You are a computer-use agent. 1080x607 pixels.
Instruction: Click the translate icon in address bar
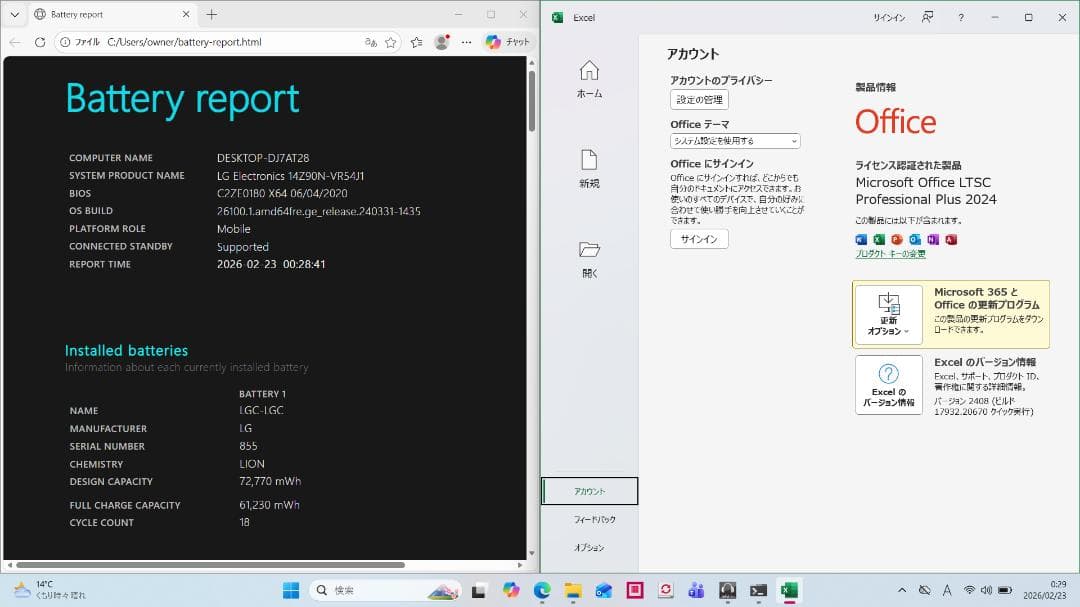371,42
